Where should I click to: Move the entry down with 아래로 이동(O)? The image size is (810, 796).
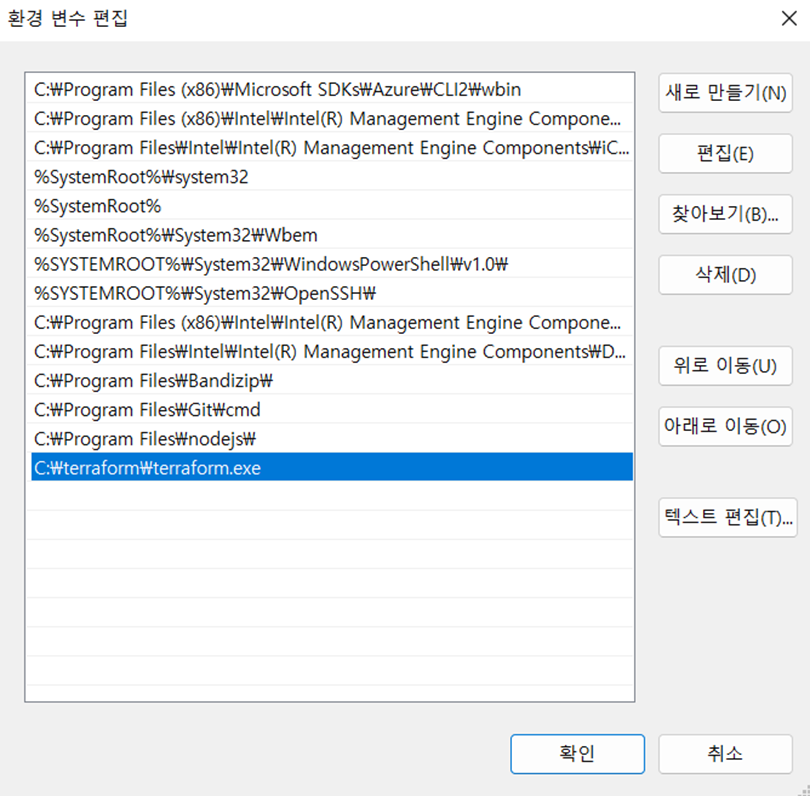tap(725, 426)
